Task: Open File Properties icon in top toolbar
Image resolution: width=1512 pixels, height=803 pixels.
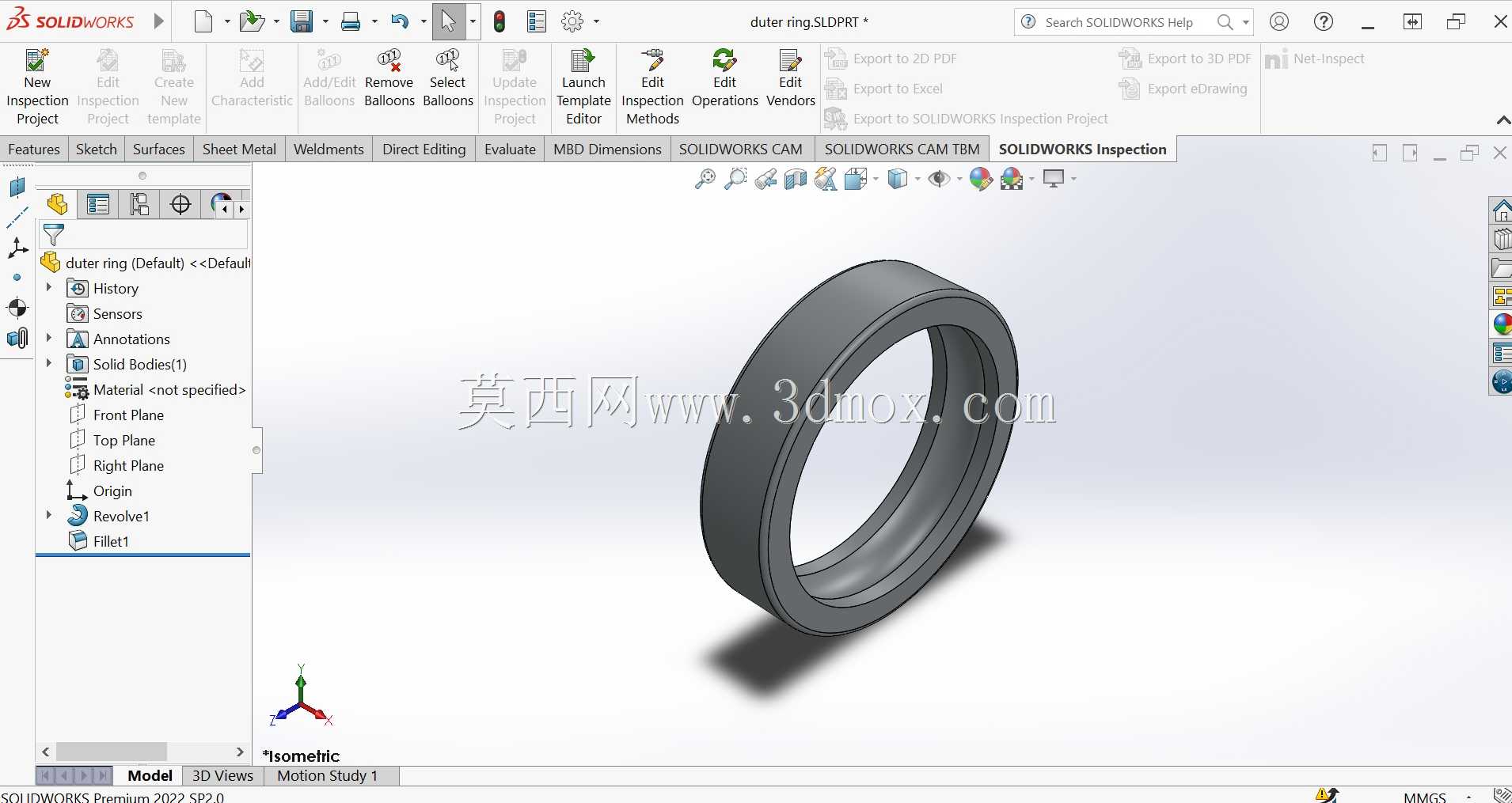Action: 537,21
